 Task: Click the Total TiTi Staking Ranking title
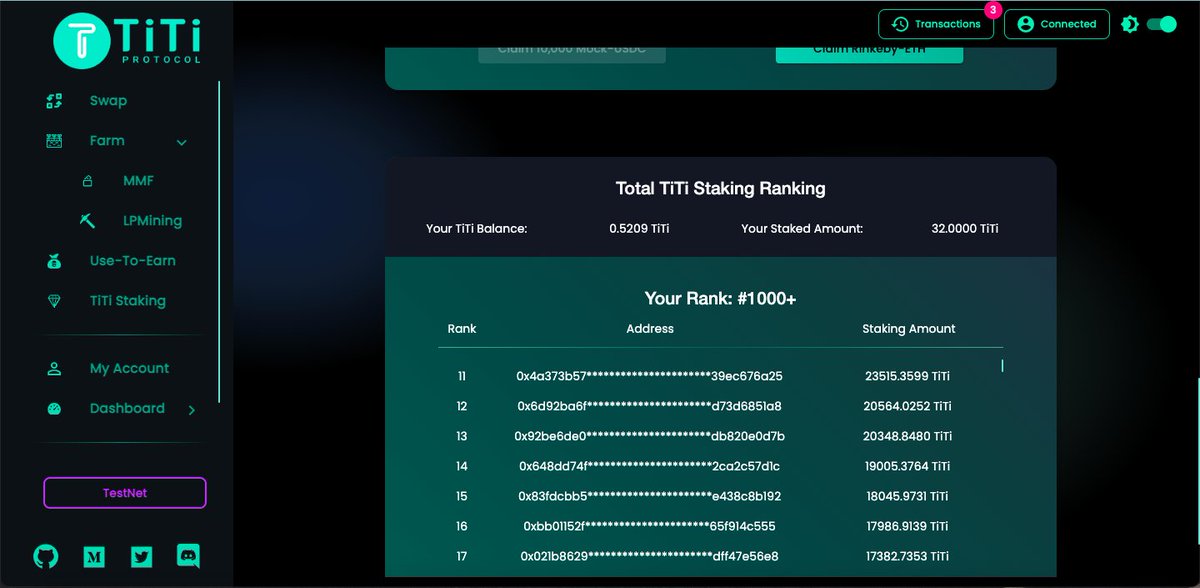click(720, 188)
